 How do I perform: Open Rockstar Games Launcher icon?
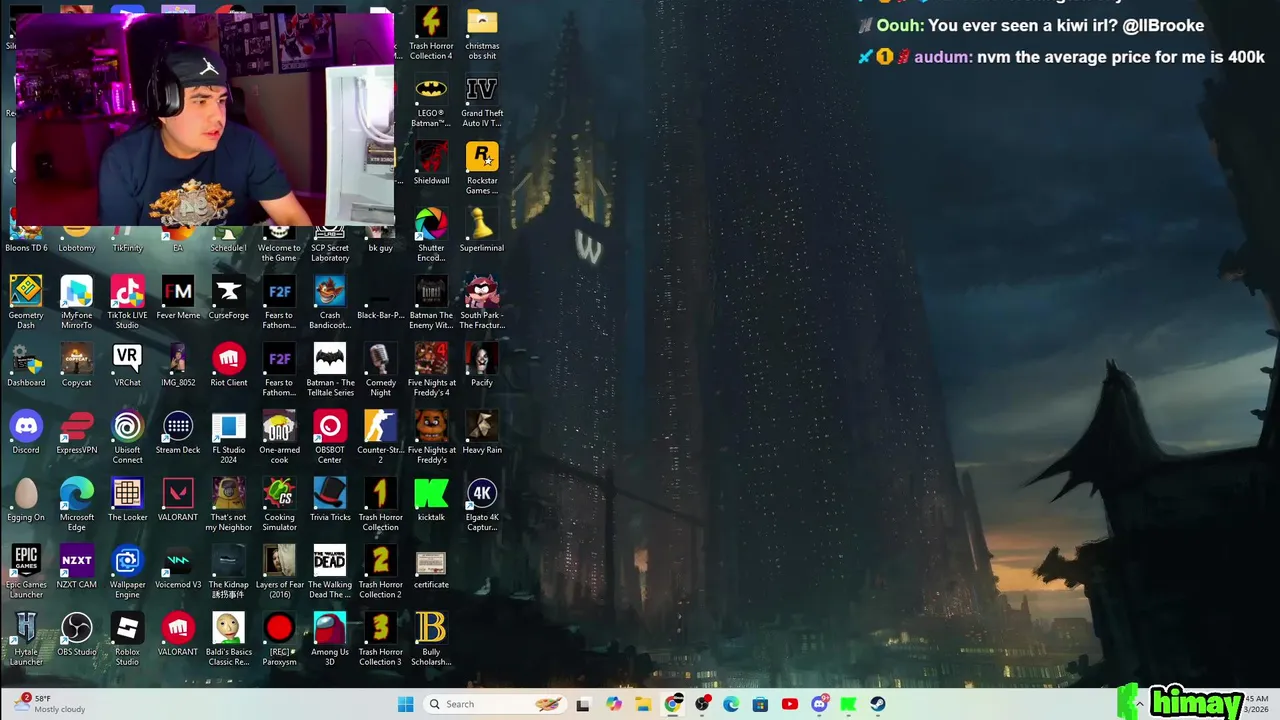coord(482,167)
